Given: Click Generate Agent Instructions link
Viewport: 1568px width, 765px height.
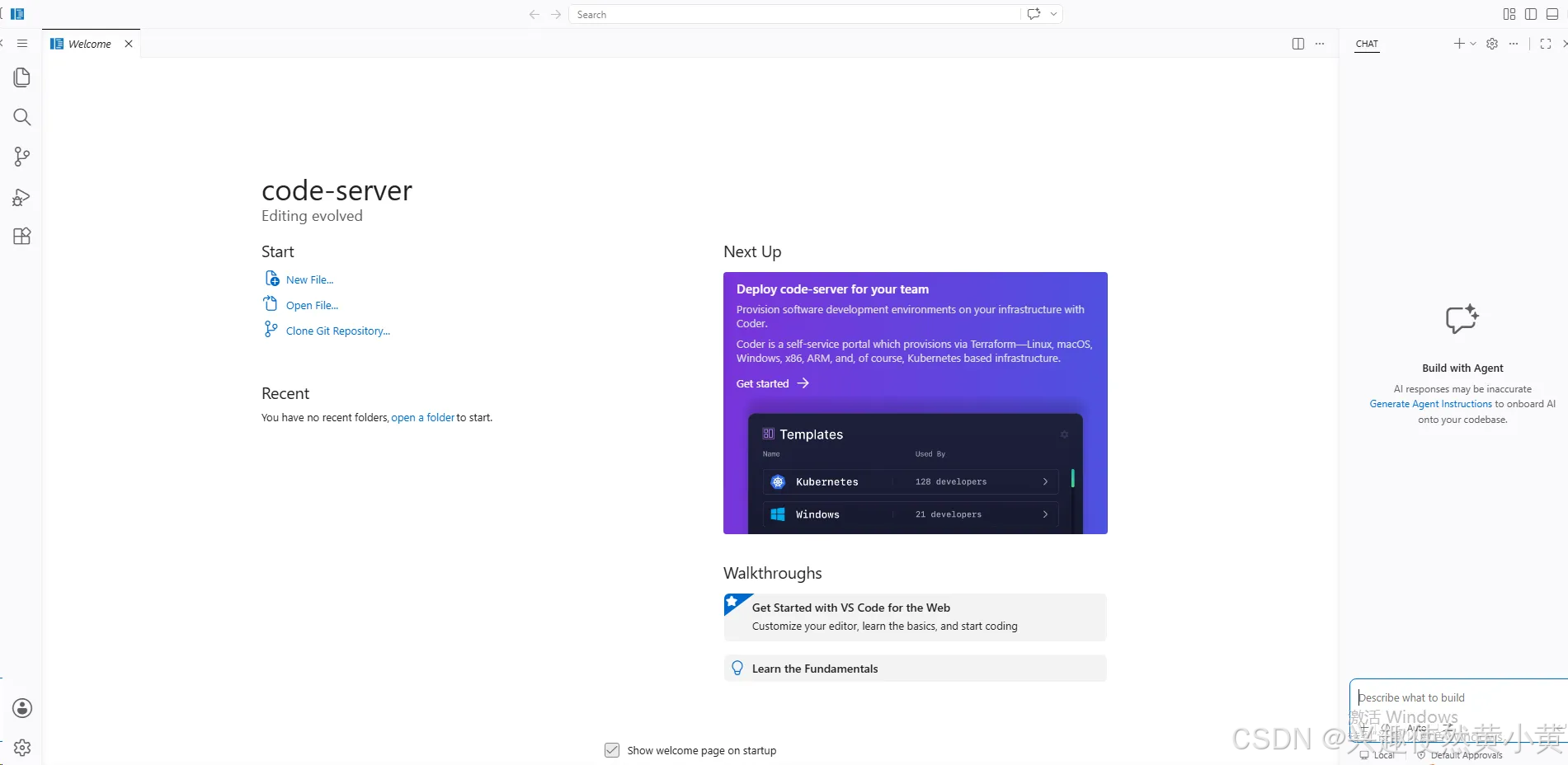Looking at the screenshot, I should click(1430, 404).
